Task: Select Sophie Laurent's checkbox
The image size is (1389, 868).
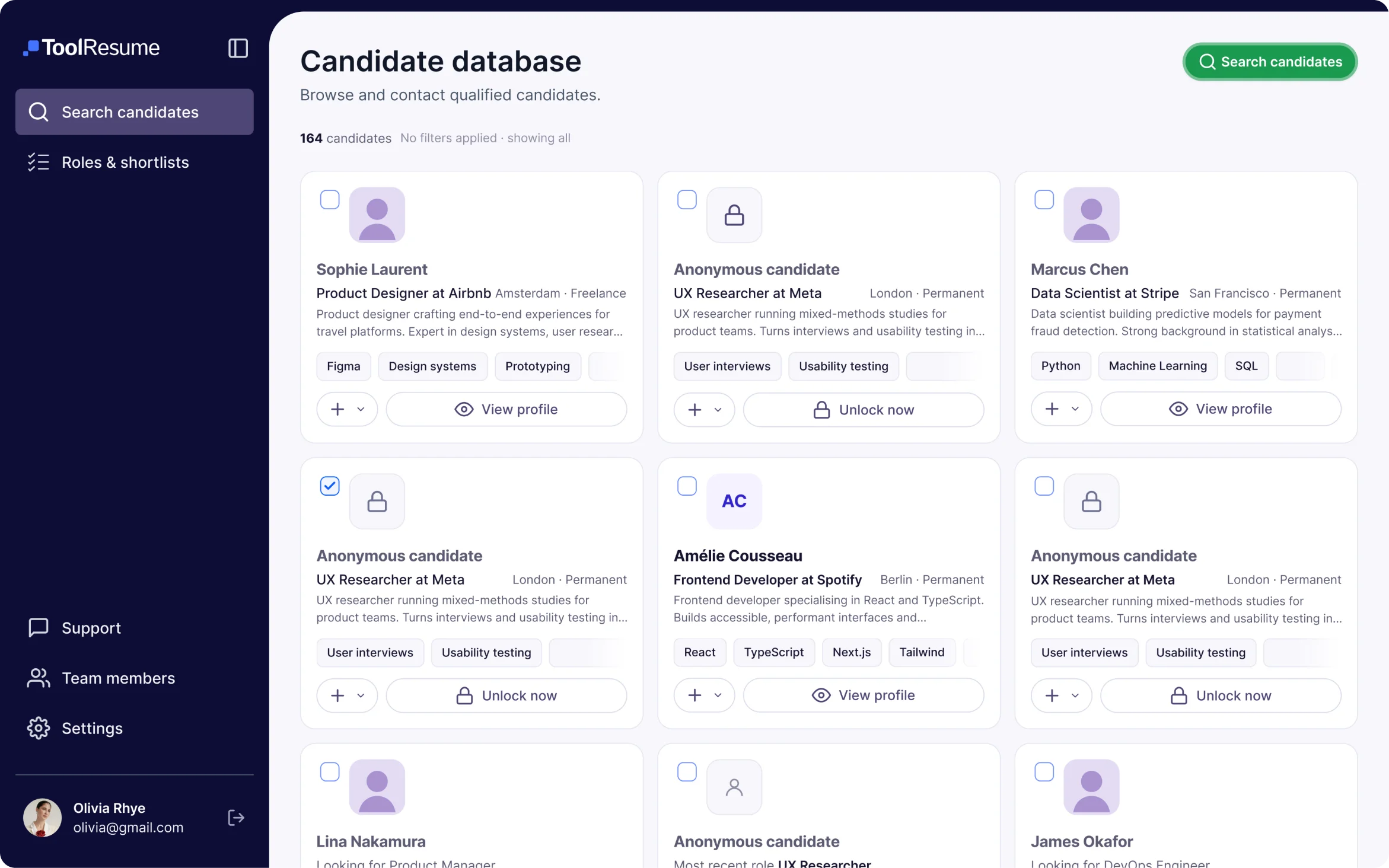Action: point(330,200)
